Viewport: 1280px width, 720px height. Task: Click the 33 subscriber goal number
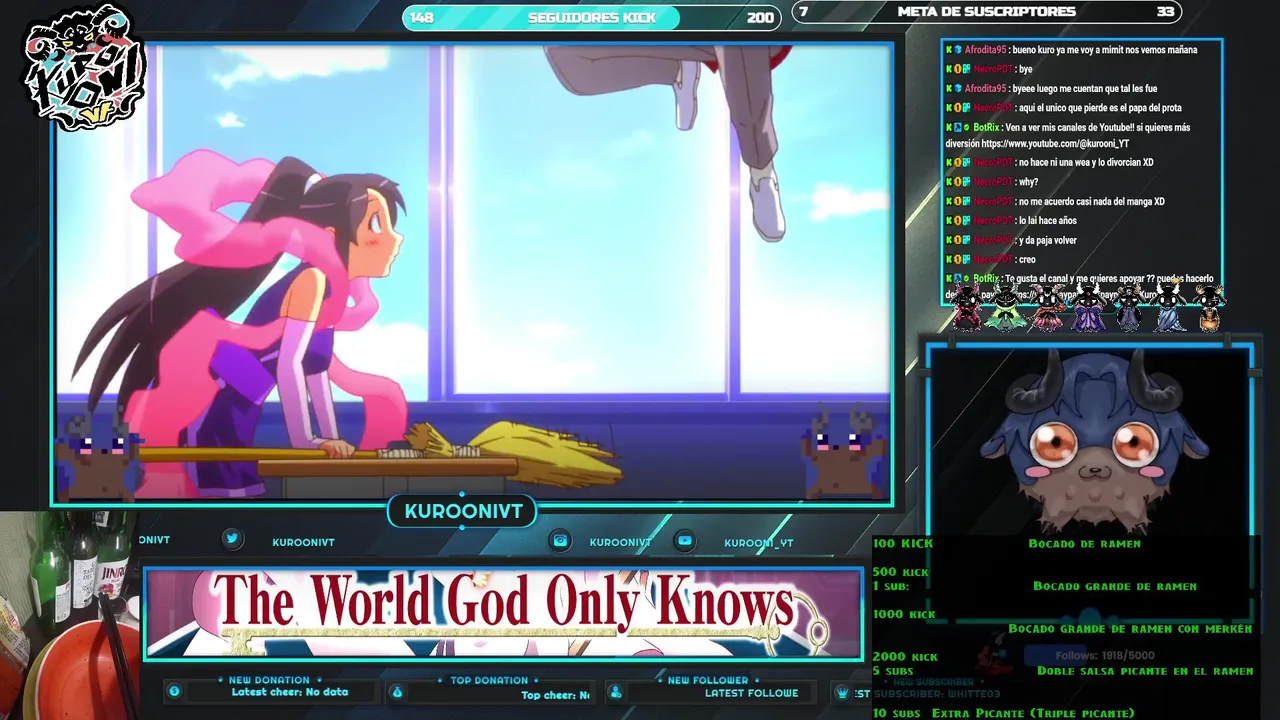1165,12
